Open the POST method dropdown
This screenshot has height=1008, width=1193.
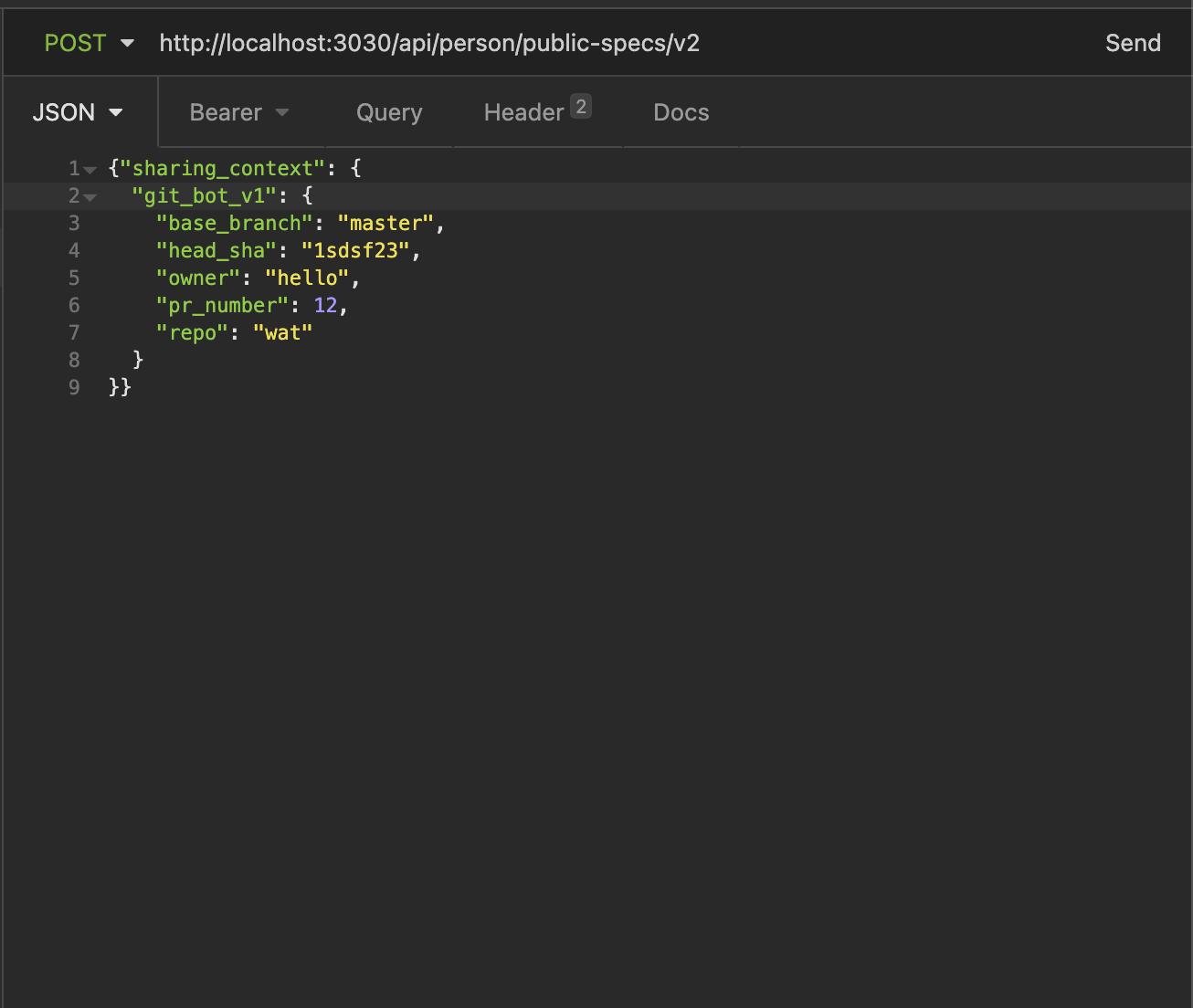(x=89, y=42)
